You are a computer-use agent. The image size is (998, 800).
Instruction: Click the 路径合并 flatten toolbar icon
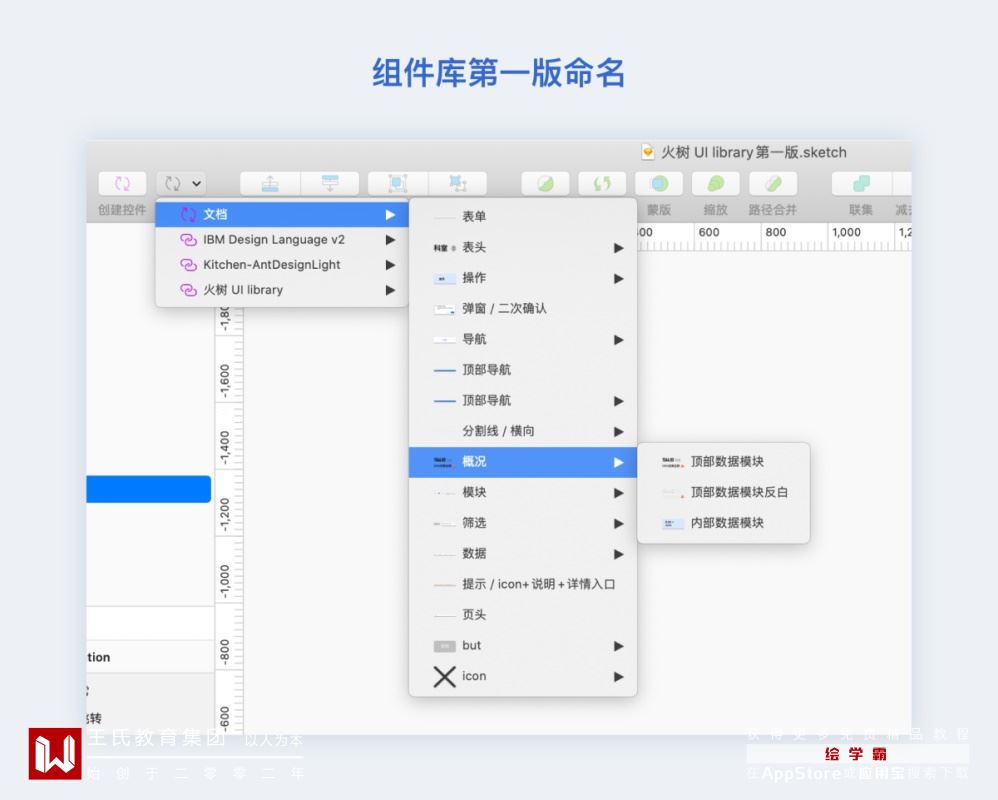click(773, 184)
